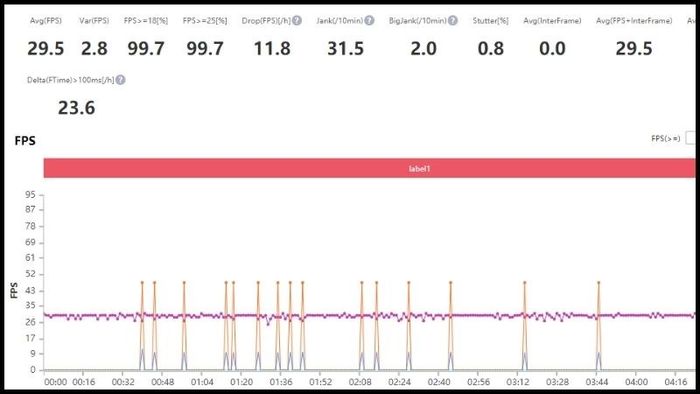700x394 pixels.
Task: Click the Var(FPS) value 2.8
Action: click(94, 49)
